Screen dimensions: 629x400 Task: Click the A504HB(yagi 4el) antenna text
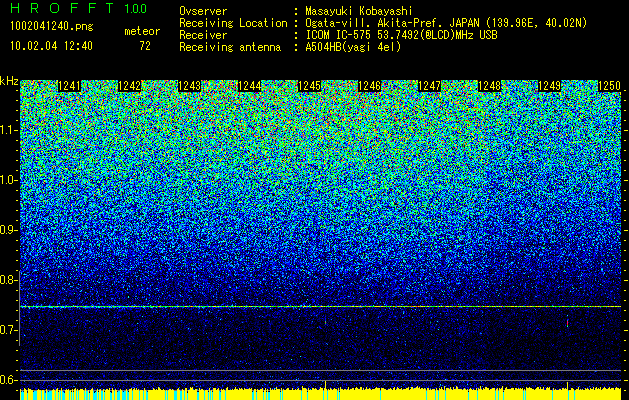(x=353, y=47)
